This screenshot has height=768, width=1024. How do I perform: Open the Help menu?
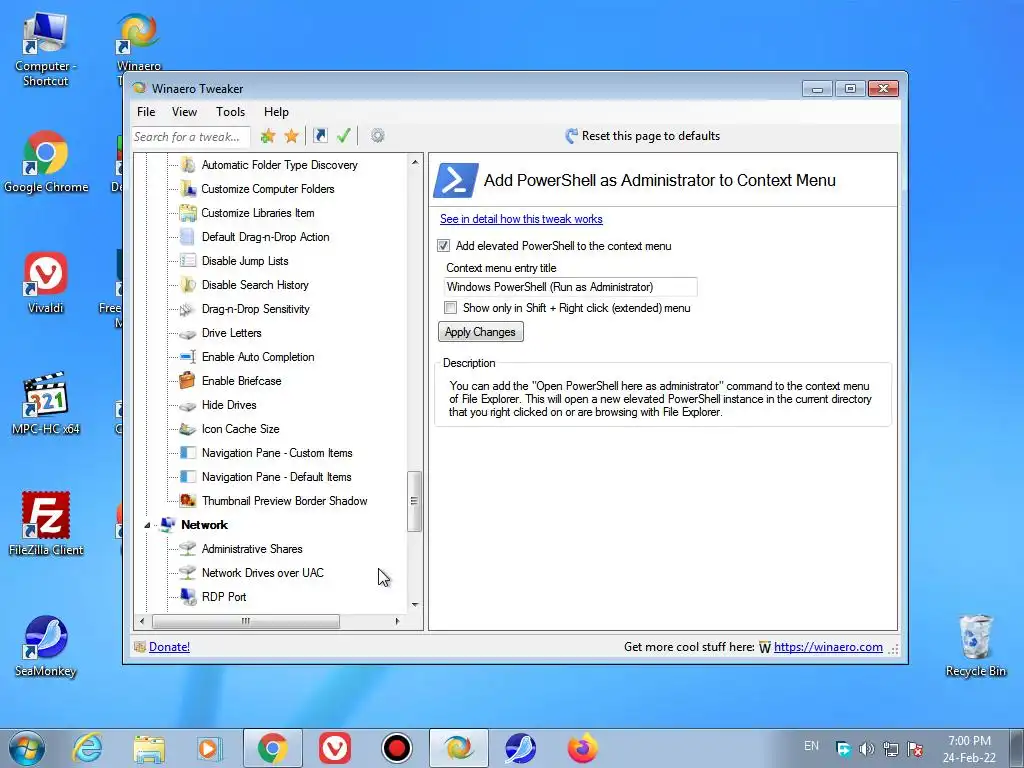[276, 112]
